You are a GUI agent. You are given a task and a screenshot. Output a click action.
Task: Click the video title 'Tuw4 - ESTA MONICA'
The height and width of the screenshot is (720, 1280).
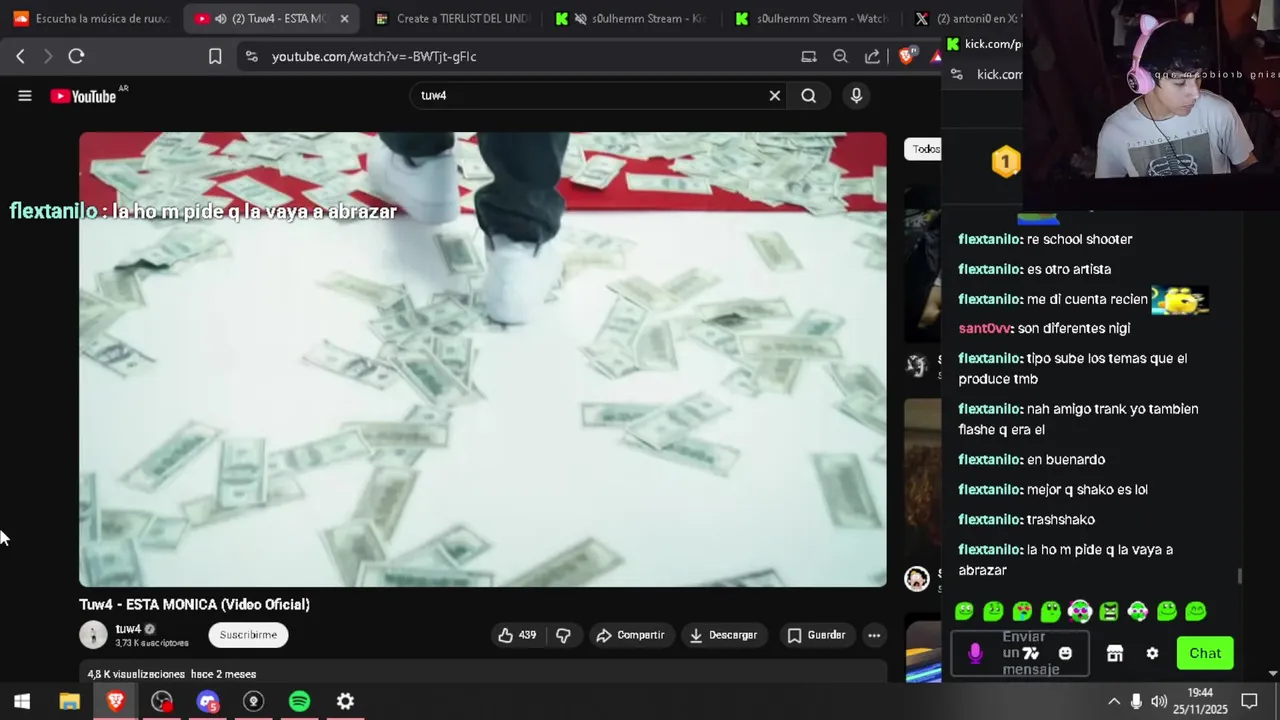coord(195,604)
